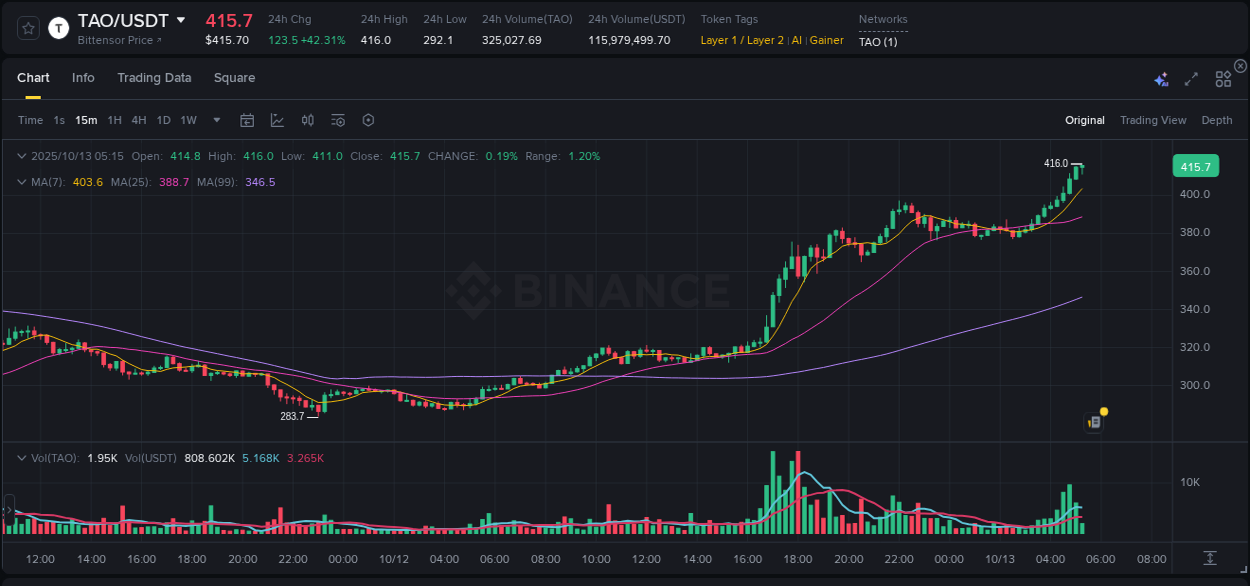This screenshot has height=586, width=1250.
Task: Open the TAO/USDT pair dropdown
Action: tap(181, 19)
